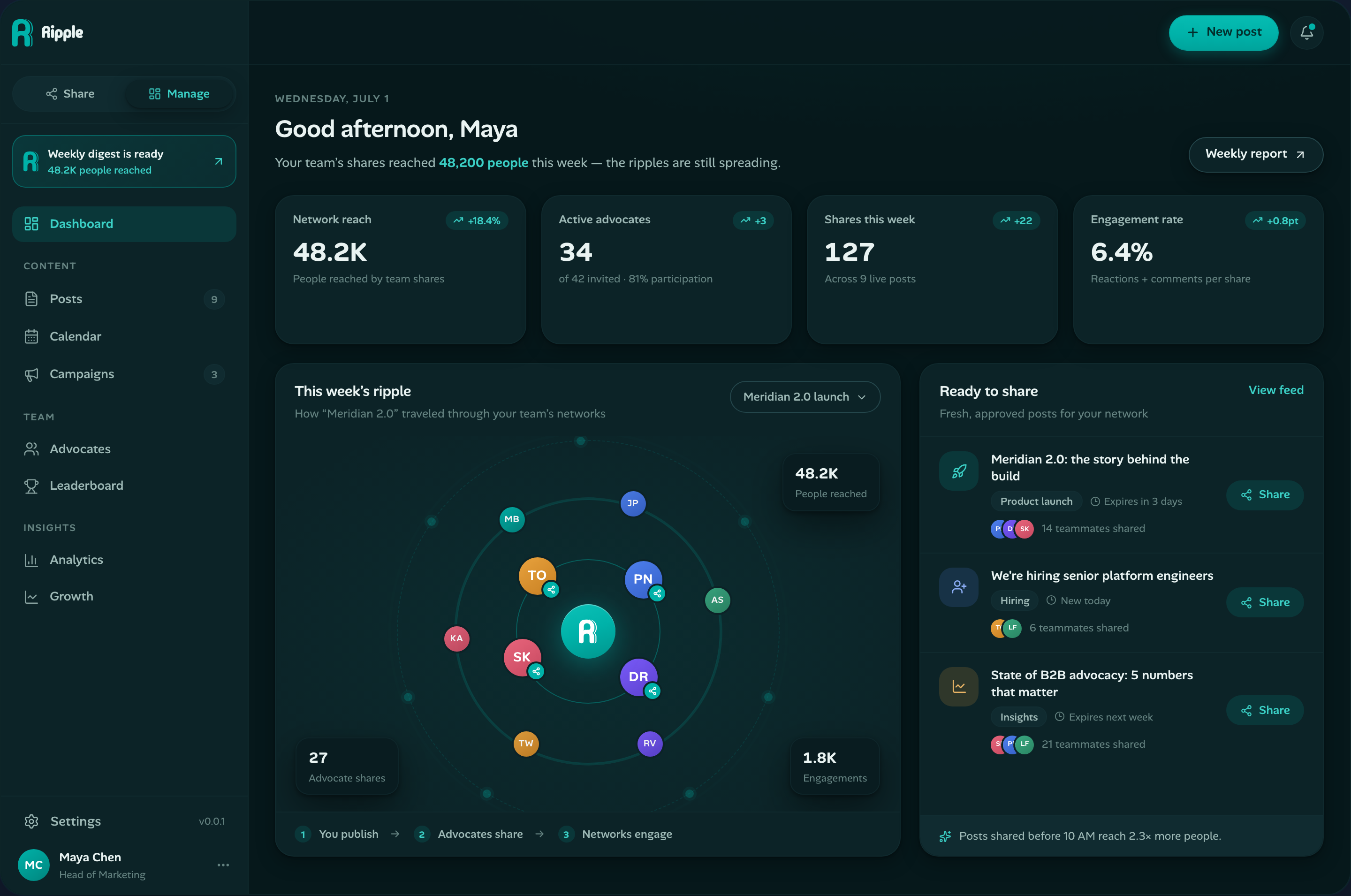Open Posts in the sidebar
This screenshot has width=1351, height=896.
pos(124,299)
